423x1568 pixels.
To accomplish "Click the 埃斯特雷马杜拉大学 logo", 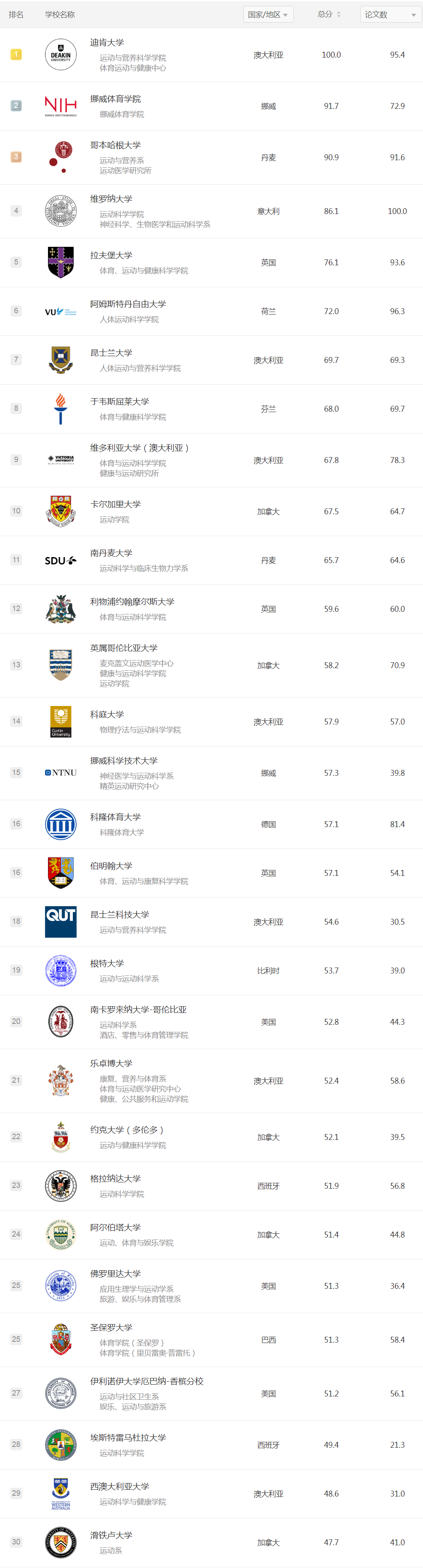I will tap(61, 1444).
